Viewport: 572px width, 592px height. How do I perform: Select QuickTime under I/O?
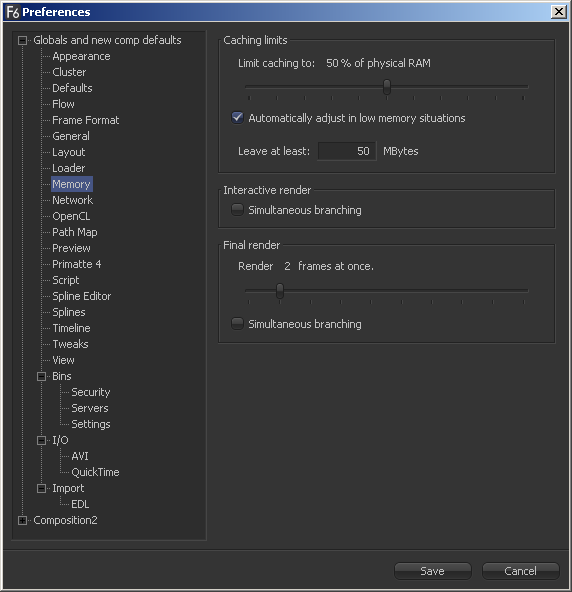coord(95,472)
